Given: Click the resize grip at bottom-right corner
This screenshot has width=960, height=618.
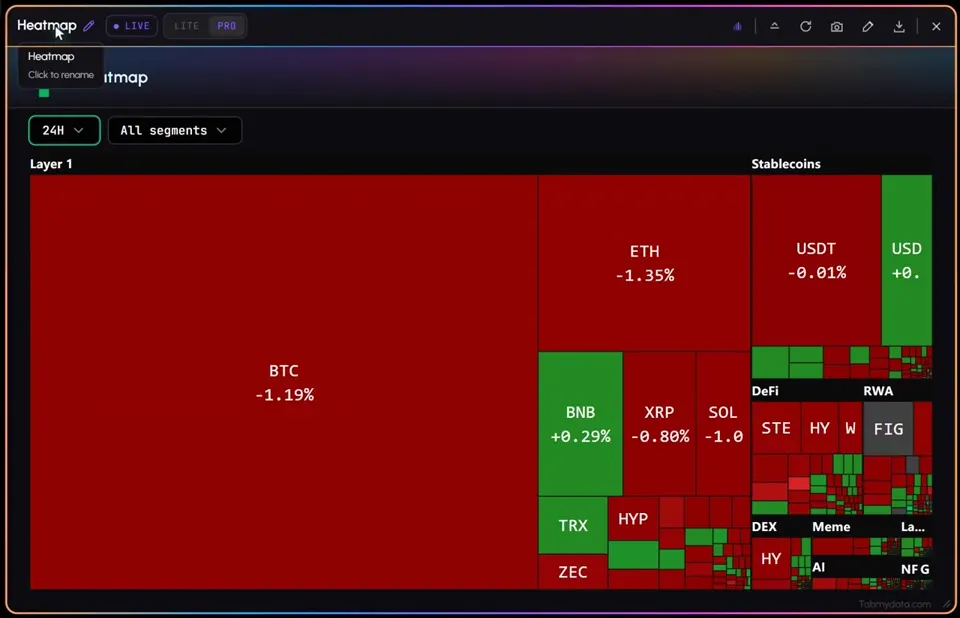Looking at the screenshot, I should coord(947,604).
